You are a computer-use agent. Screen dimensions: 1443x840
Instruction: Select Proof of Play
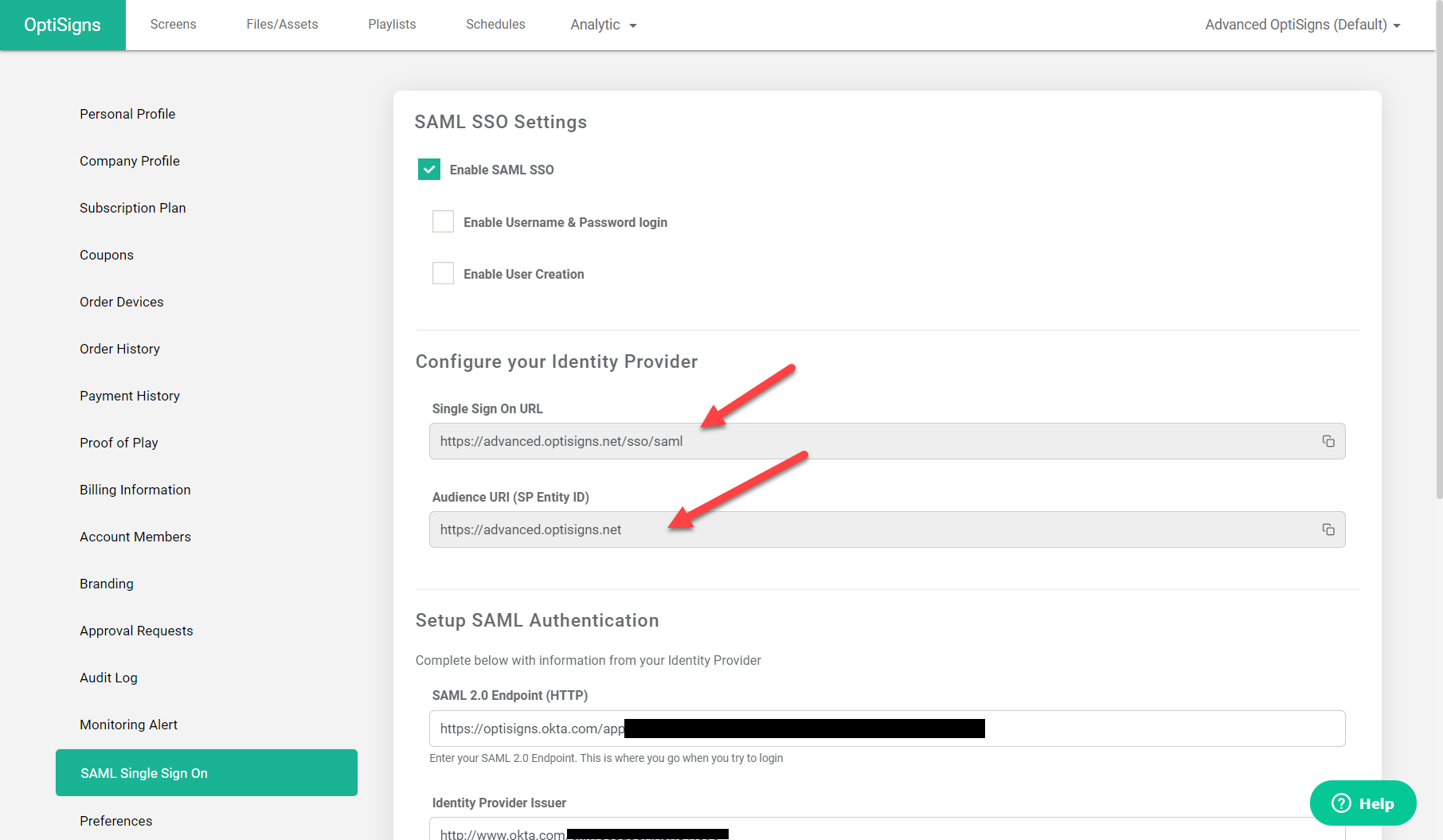pyautogui.click(x=119, y=443)
